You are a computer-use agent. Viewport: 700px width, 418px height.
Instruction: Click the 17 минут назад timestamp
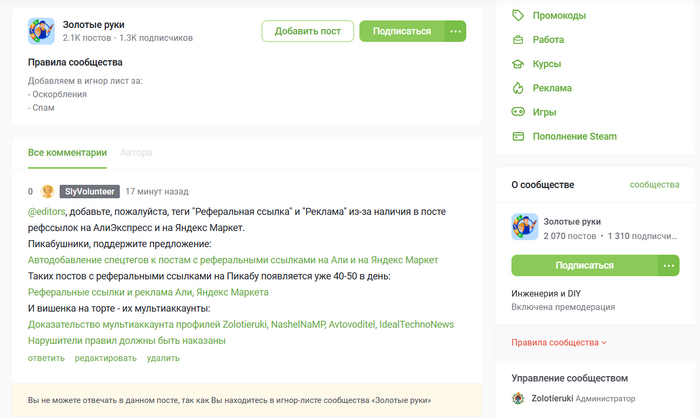point(157,192)
